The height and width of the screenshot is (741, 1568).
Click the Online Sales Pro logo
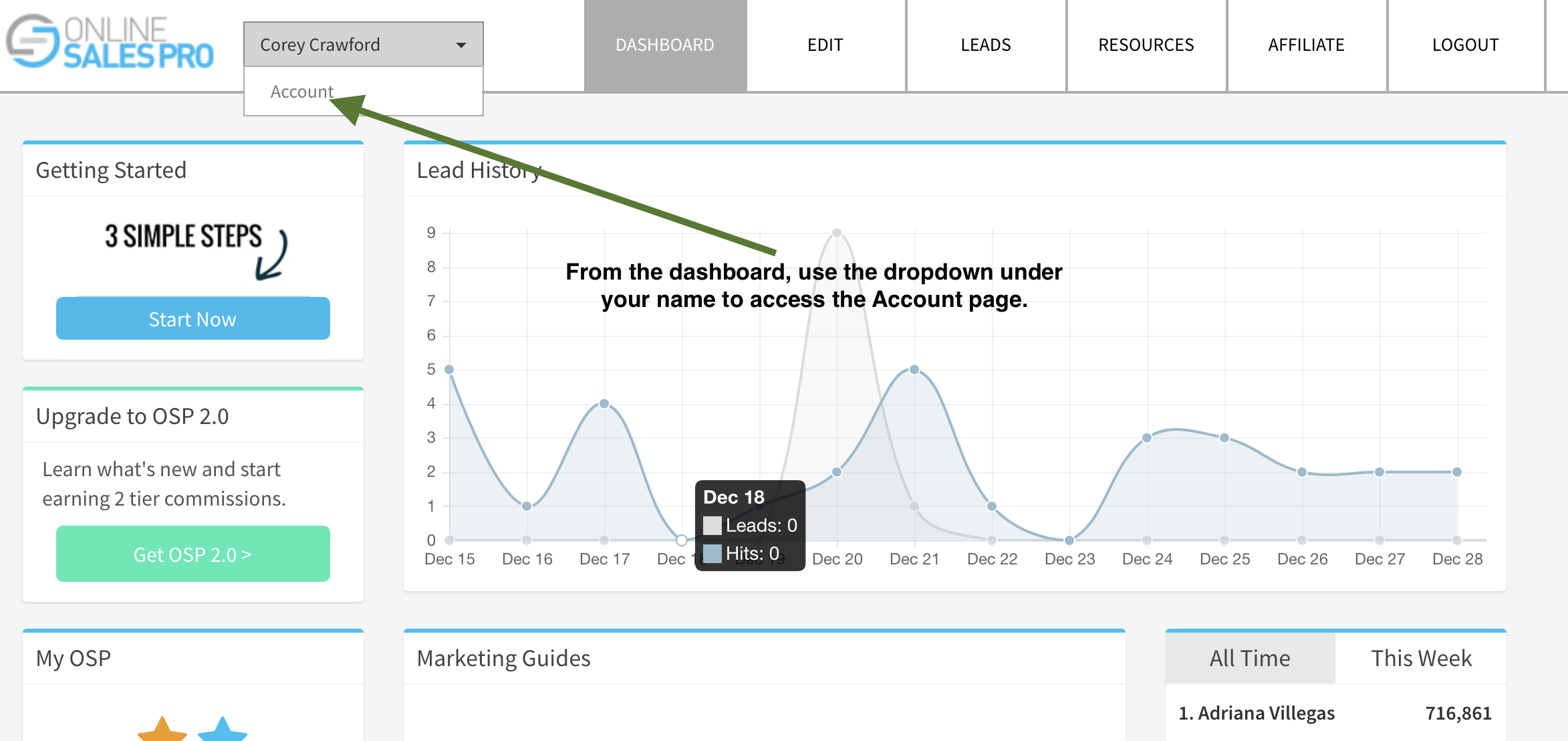[110, 41]
